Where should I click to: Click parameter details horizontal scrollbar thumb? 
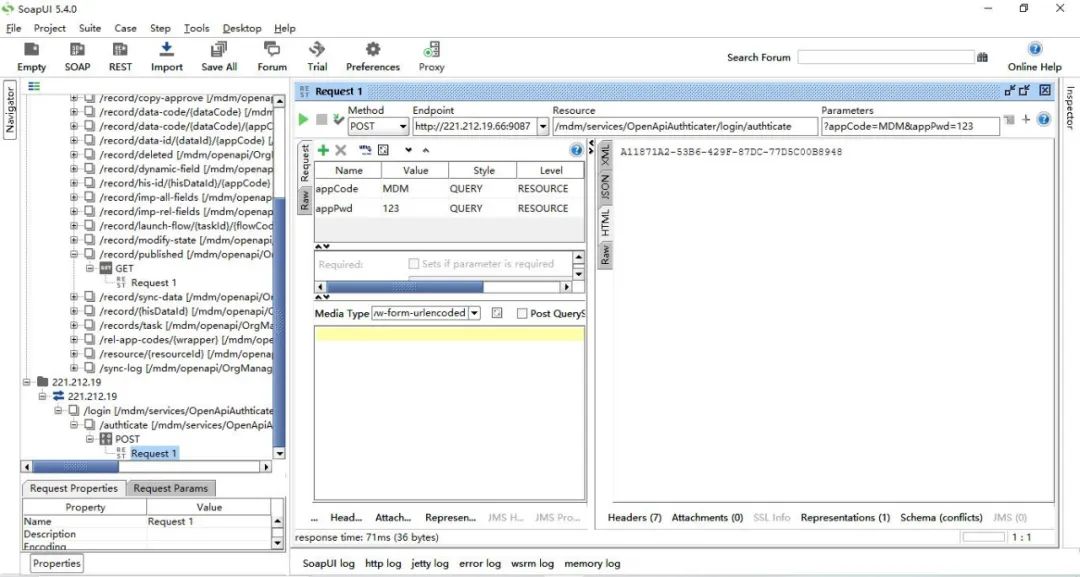pos(404,286)
